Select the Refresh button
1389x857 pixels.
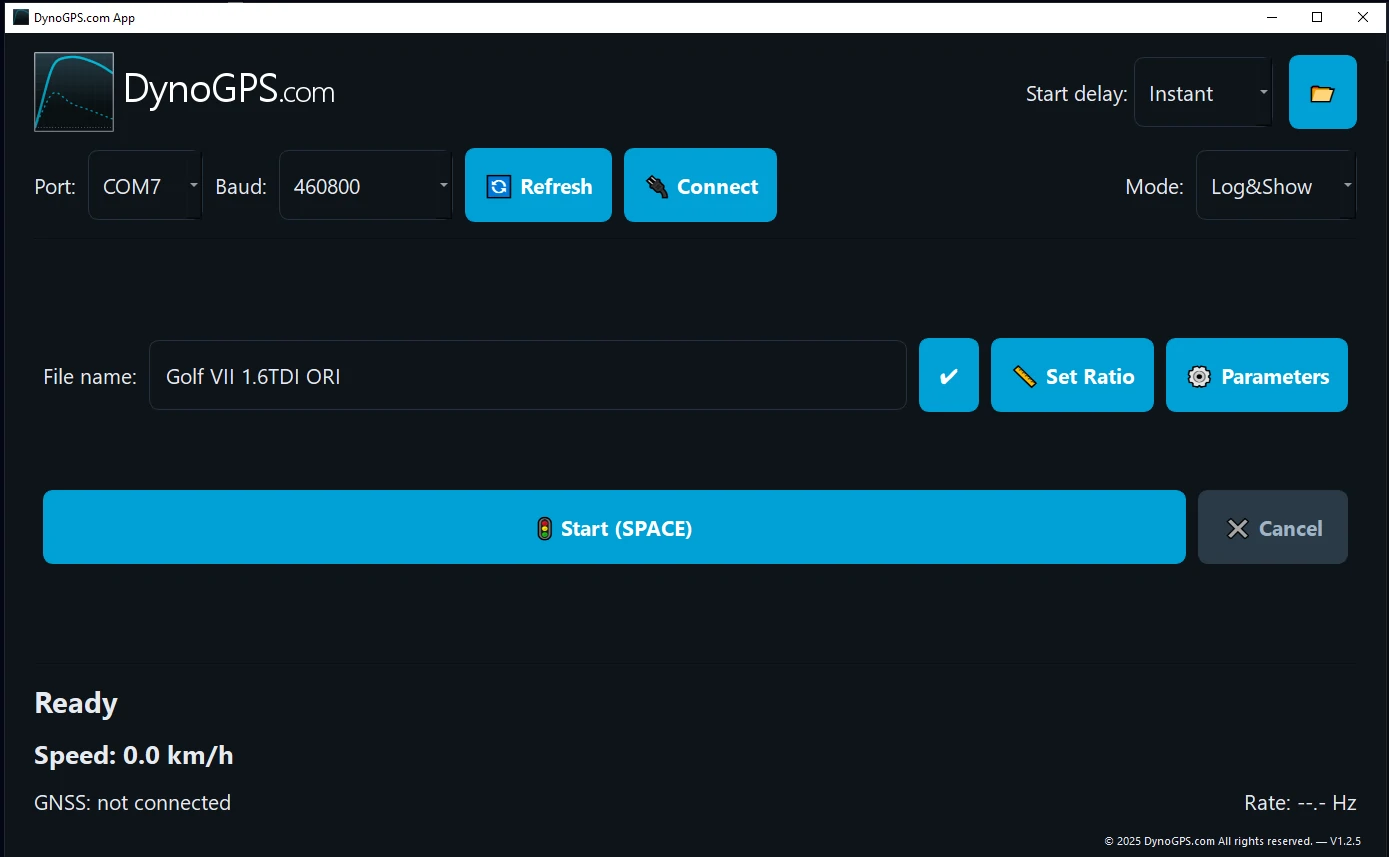coord(538,185)
